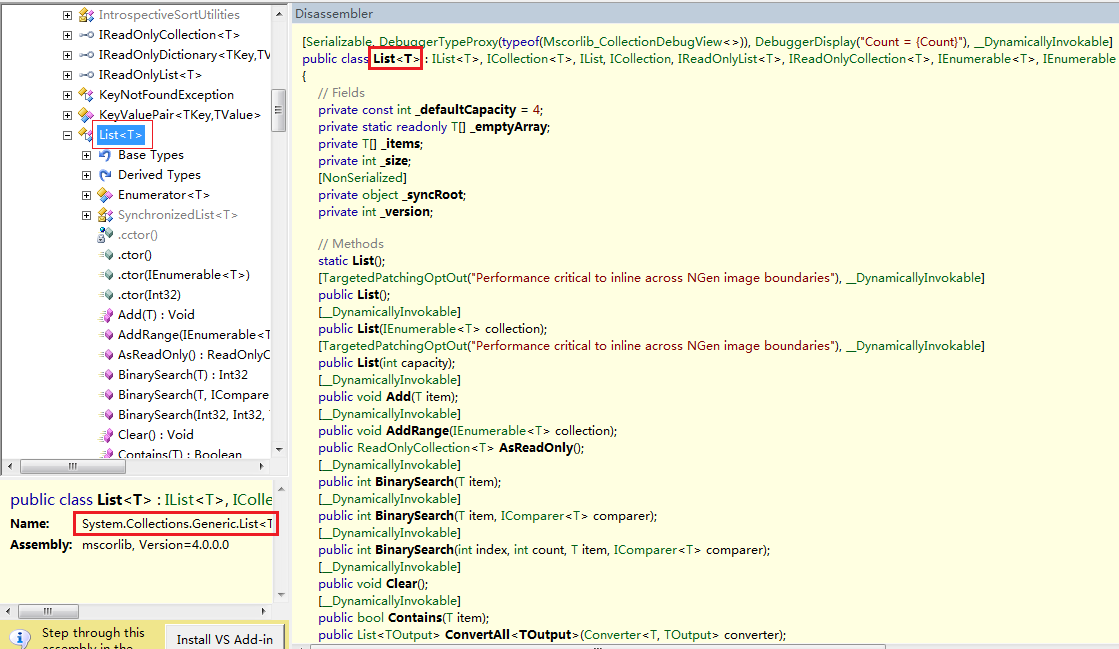Viewport: 1119px width, 649px height.
Task: Click the blue info icon beside Step through
Action: [20, 638]
